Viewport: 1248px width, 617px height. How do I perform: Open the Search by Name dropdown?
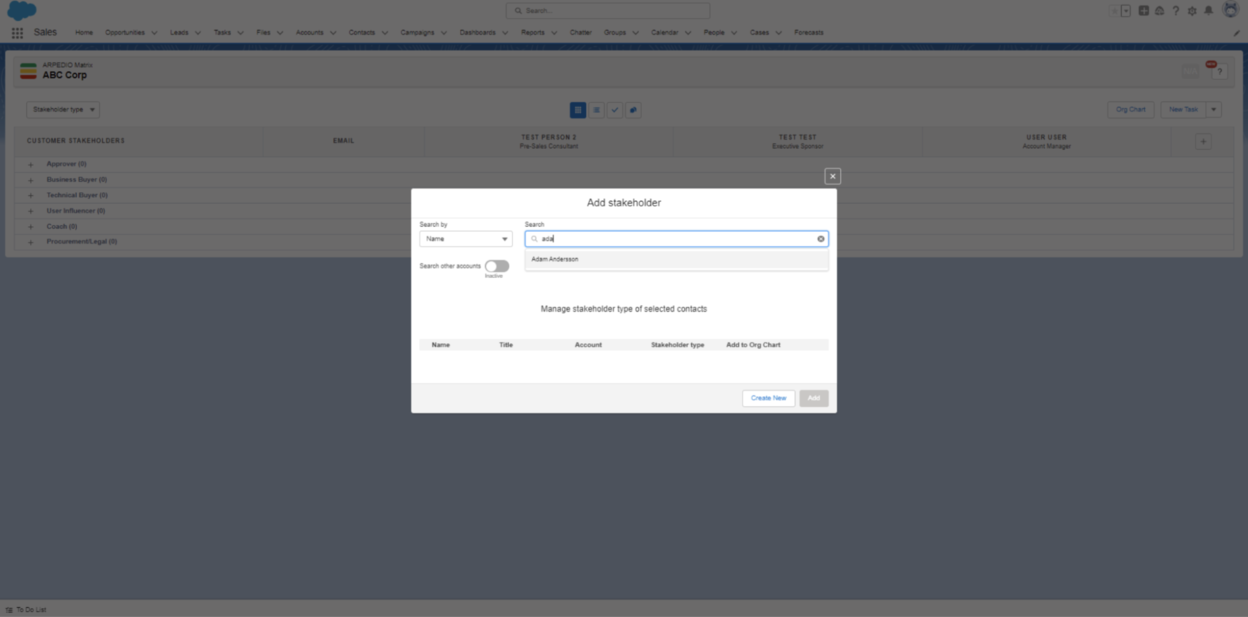tap(466, 239)
